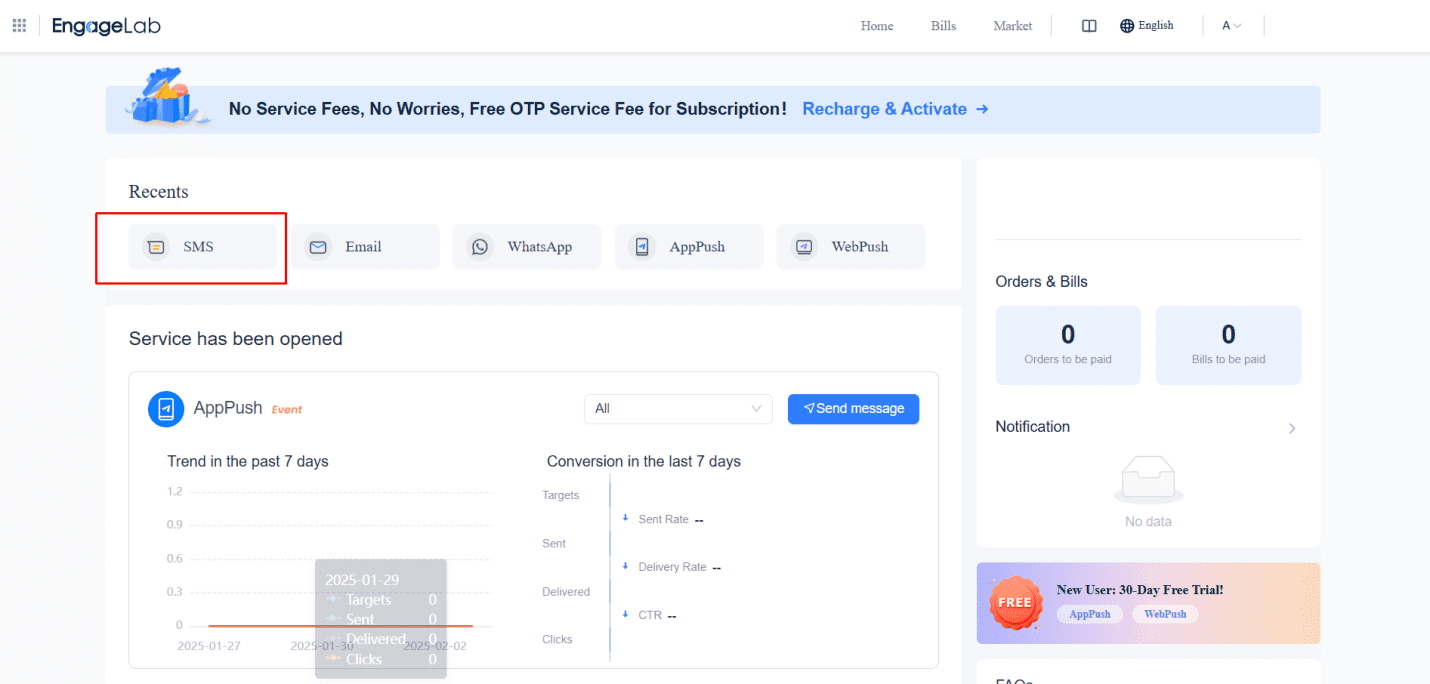Open the app grid menu icon

coord(19,26)
